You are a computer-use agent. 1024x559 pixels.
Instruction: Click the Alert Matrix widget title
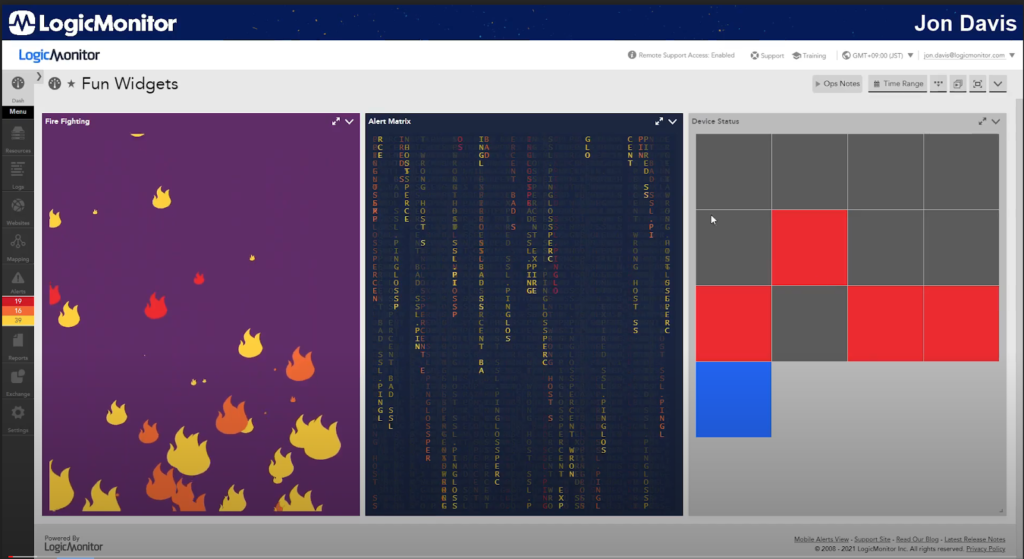[x=389, y=121]
